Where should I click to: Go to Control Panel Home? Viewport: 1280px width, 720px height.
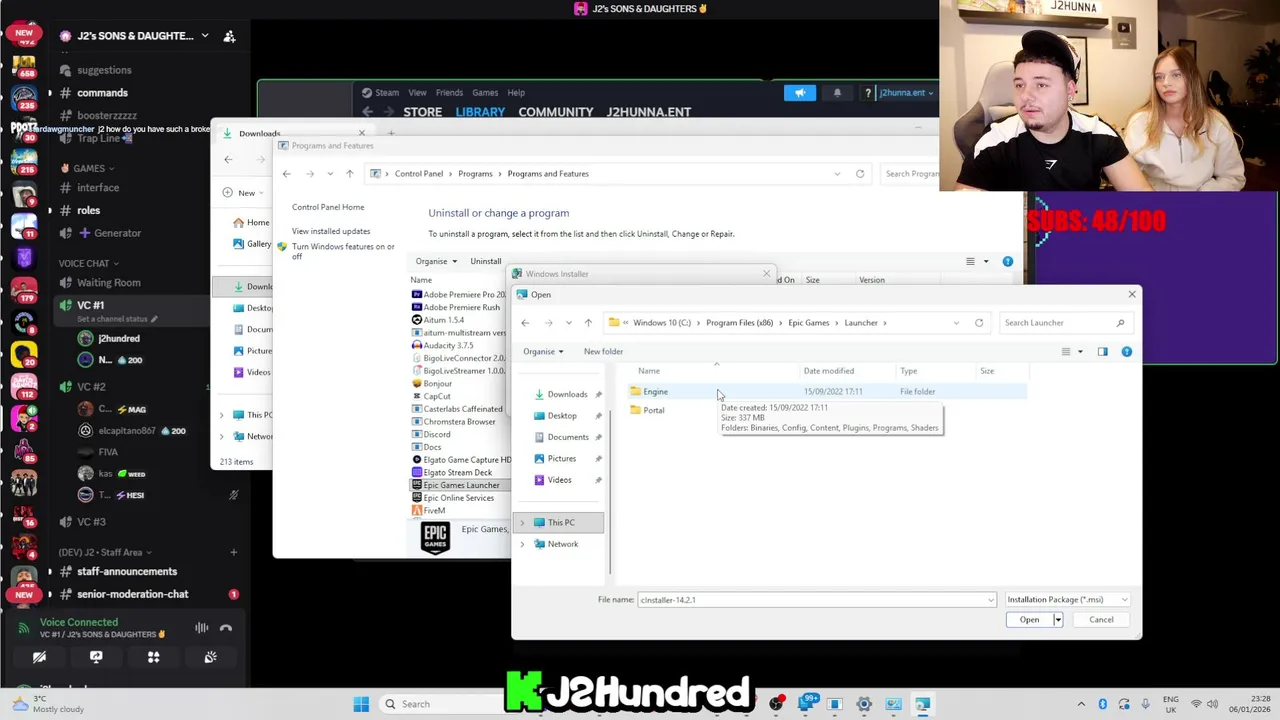(328, 207)
